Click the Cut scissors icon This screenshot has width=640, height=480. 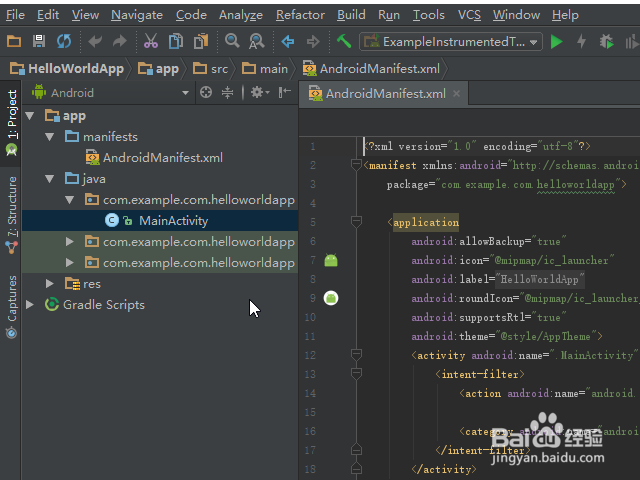pyautogui.click(x=151, y=41)
